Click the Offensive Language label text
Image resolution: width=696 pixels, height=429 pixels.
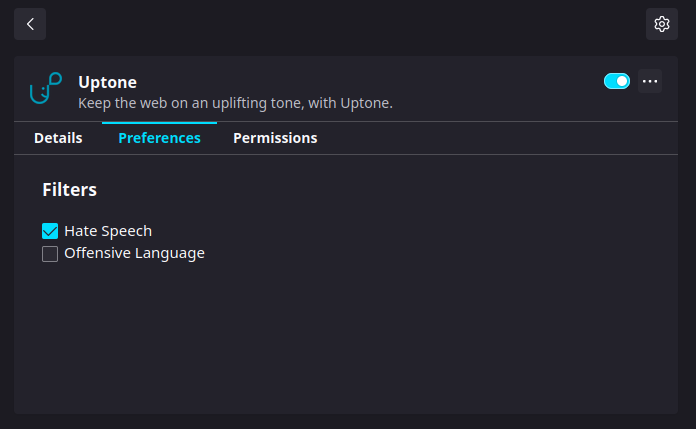click(134, 254)
